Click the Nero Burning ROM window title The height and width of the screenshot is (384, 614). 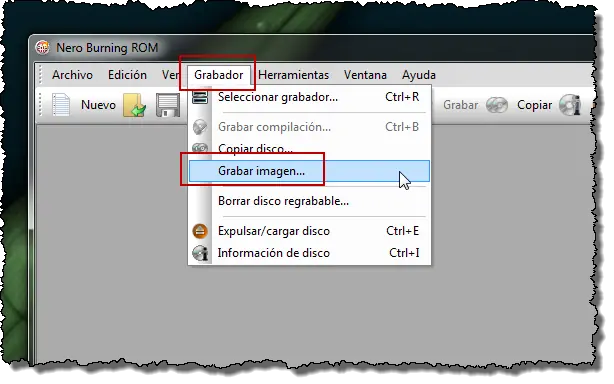pyautogui.click(x=107, y=48)
